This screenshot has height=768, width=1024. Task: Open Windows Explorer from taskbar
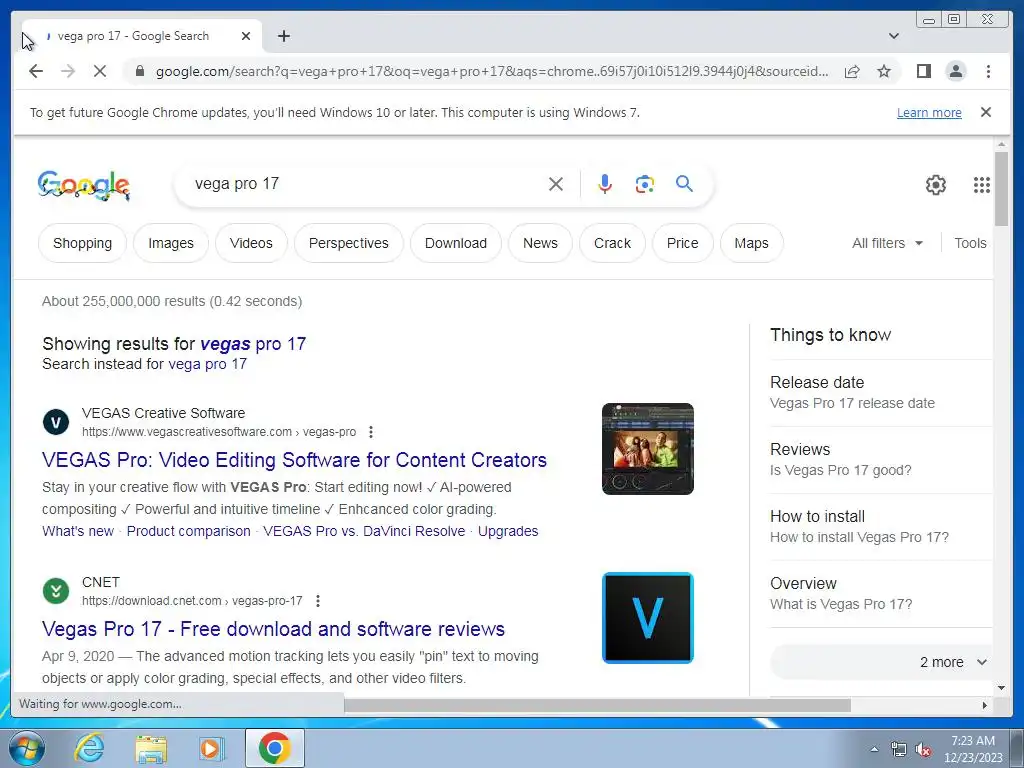pos(151,748)
